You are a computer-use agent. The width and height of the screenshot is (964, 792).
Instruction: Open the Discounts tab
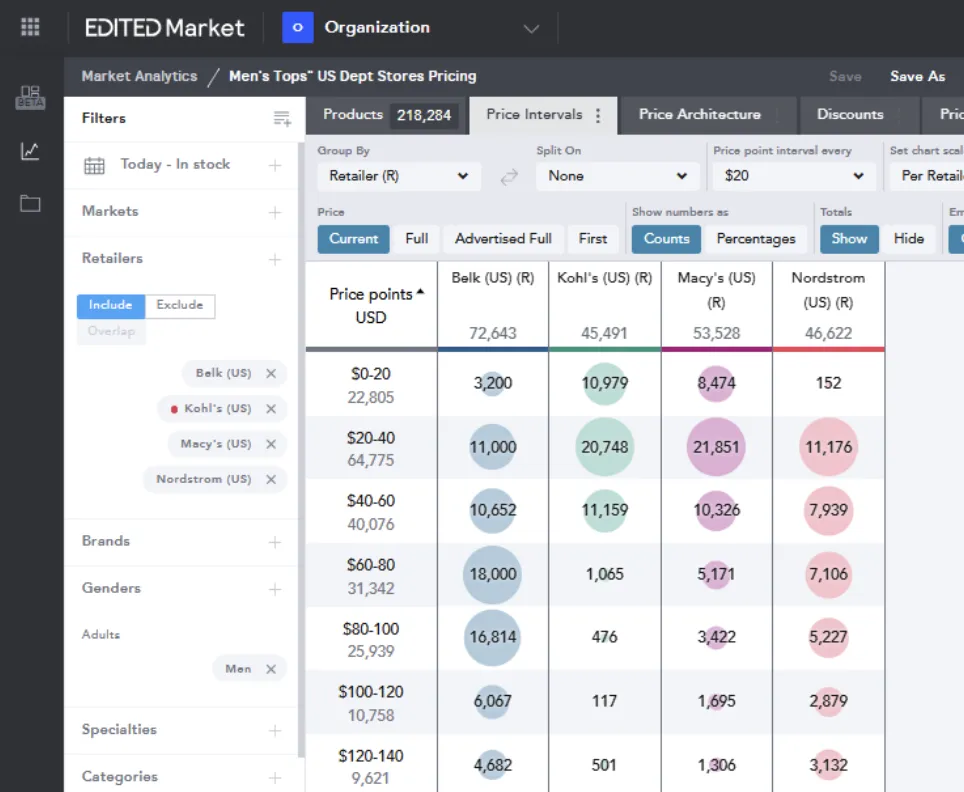pyautogui.click(x=849, y=115)
